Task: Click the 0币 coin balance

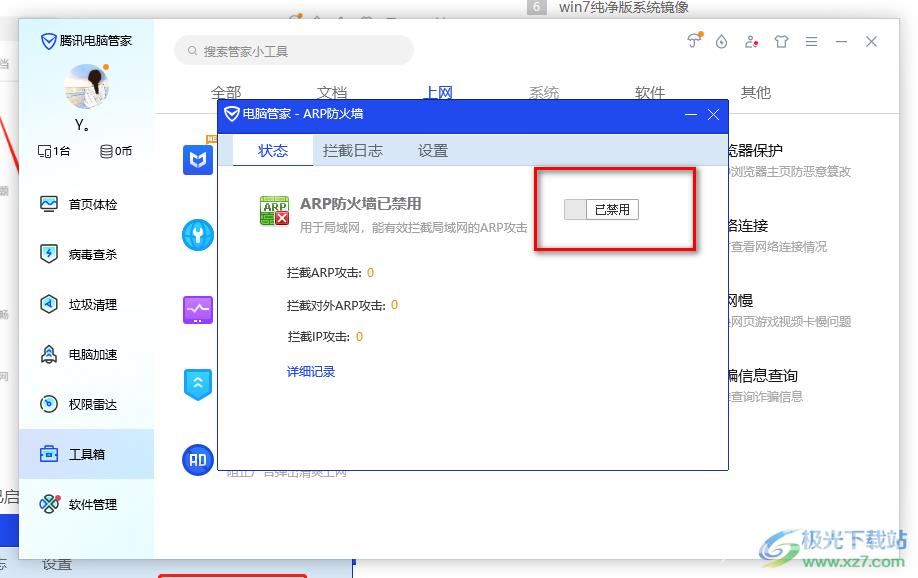Action: pyautogui.click(x=116, y=151)
